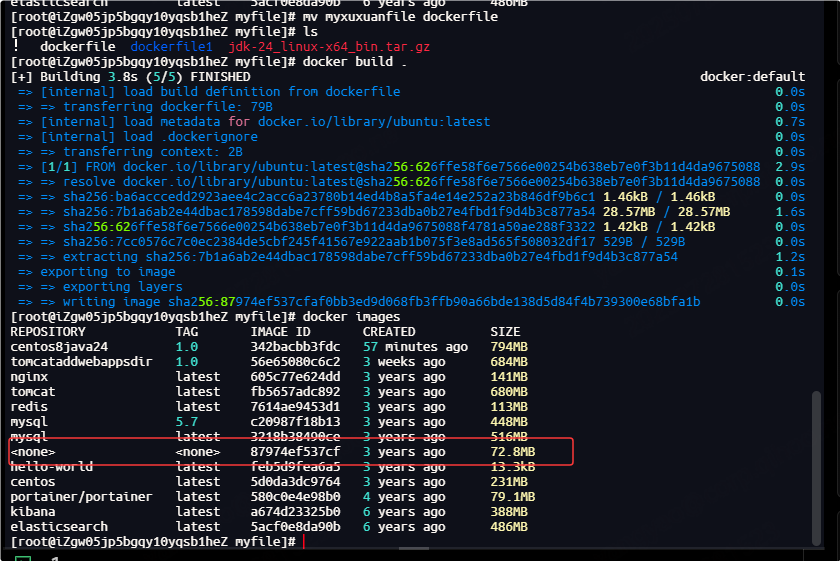Click the 'docker build .' command text
840x561 pixels.
pyautogui.click(x=355, y=62)
